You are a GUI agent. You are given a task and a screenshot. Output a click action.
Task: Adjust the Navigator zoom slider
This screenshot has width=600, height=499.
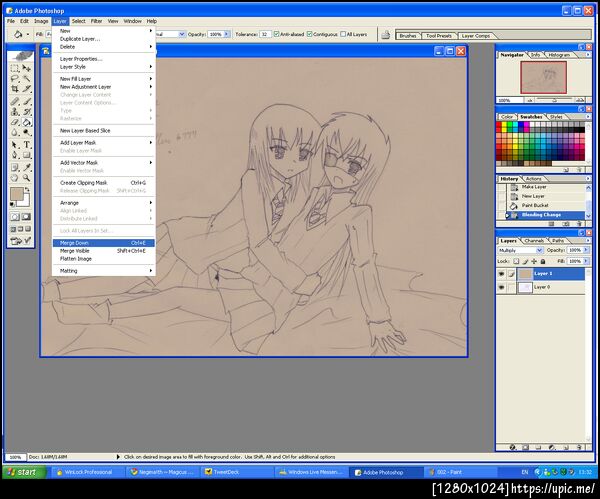554,100
